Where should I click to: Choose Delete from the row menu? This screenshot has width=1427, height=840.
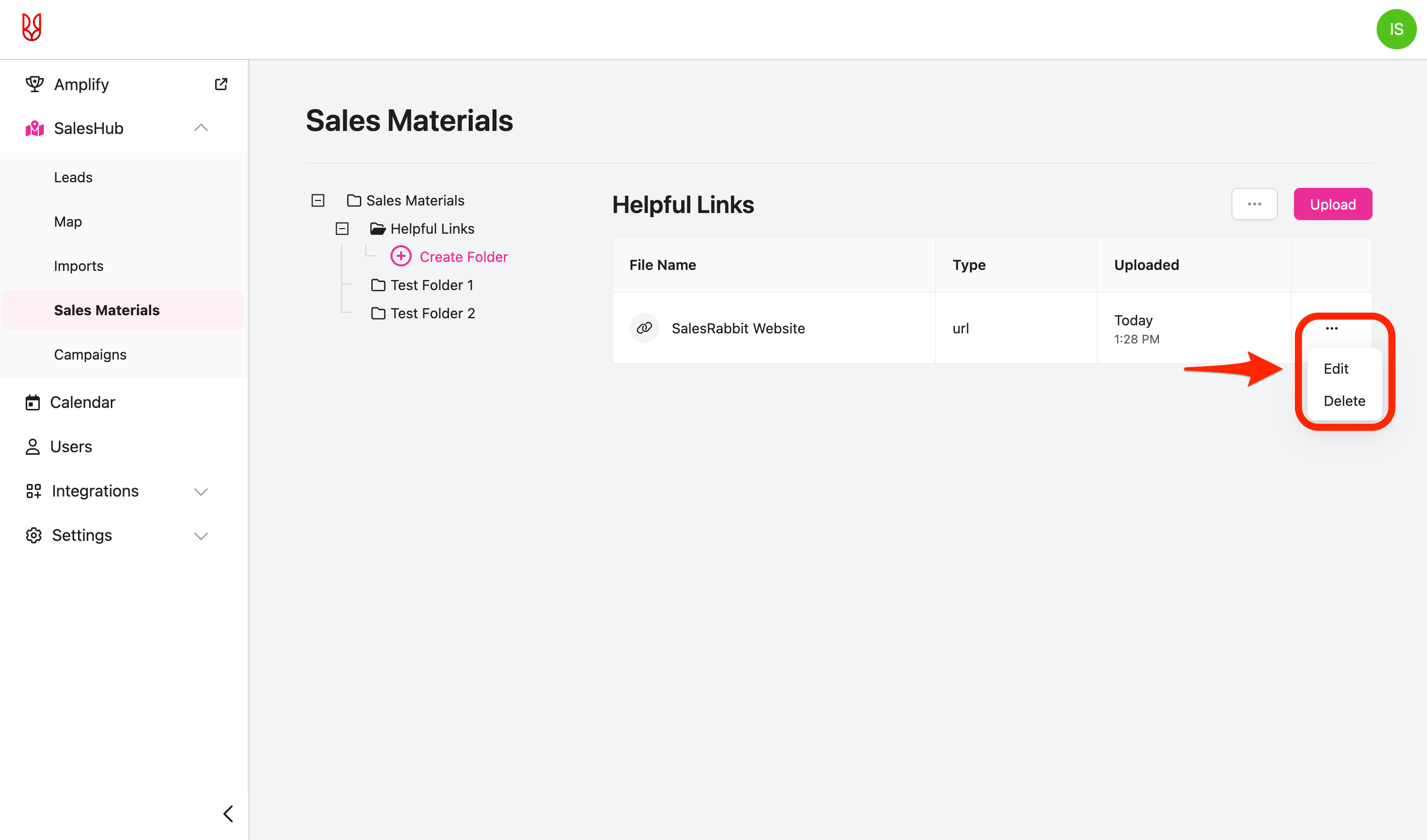tap(1344, 401)
